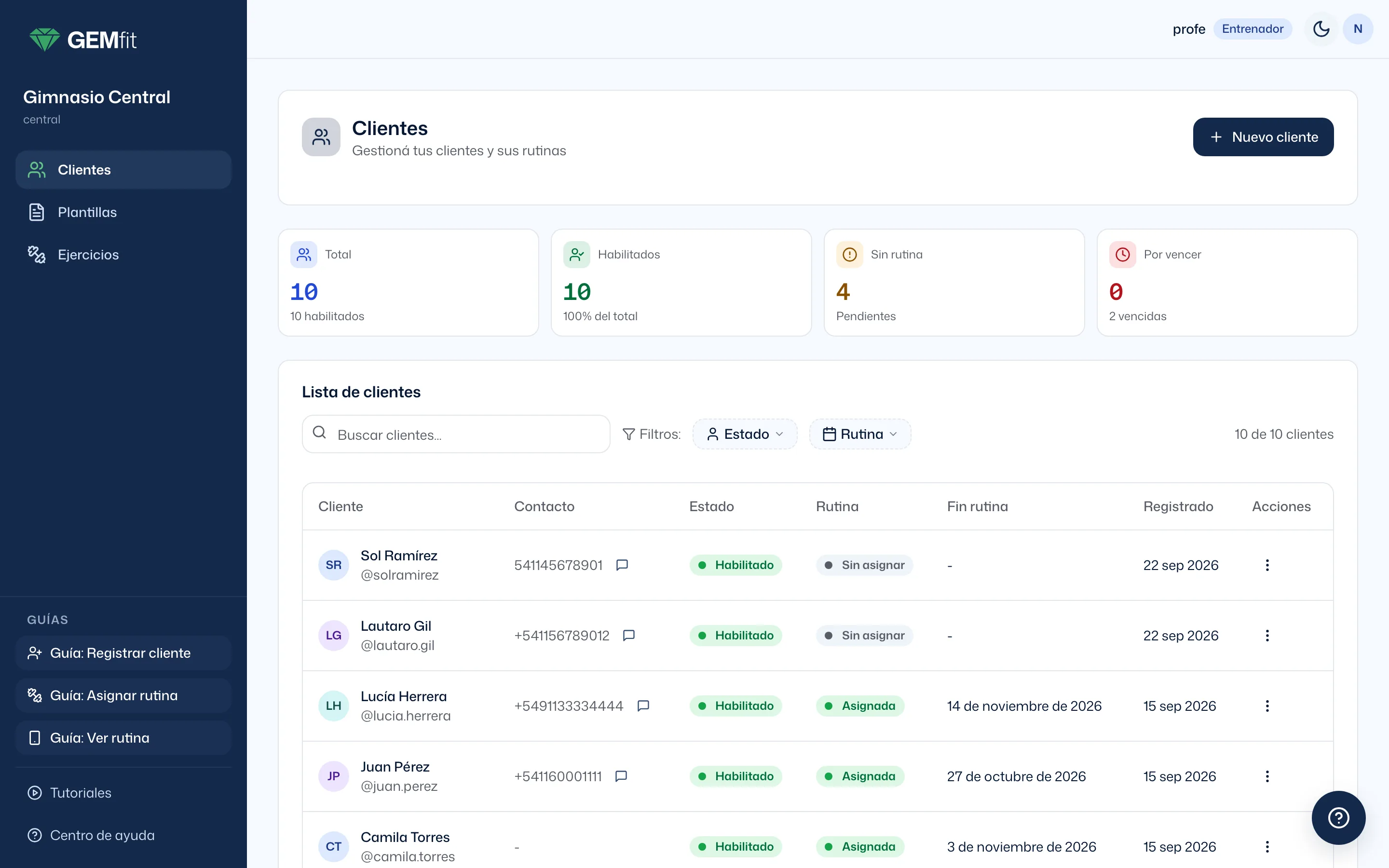Select the Habilitados stat card
The height and width of the screenshot is (868, 1389).
(x=681, y=283)
